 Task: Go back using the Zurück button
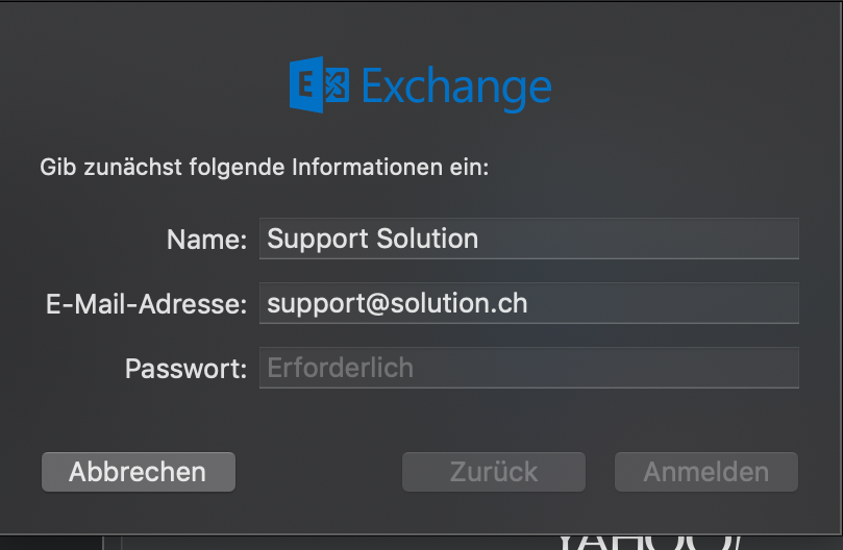point(494,472)
